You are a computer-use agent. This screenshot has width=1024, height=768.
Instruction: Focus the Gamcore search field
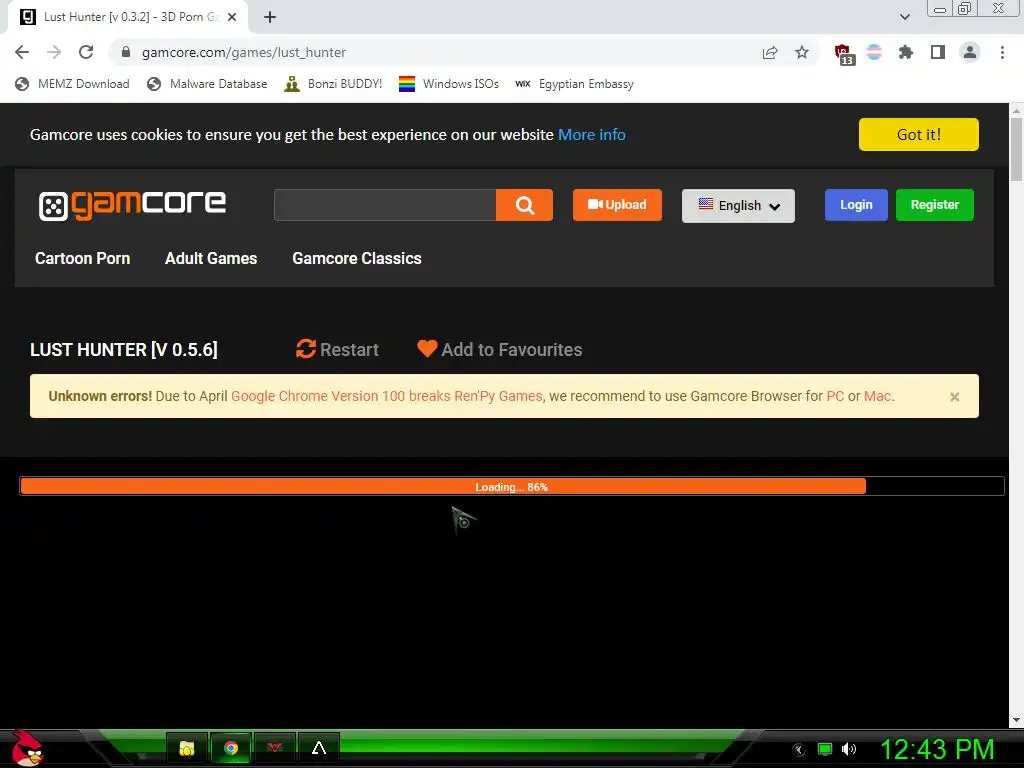click(x=385, y=205)
